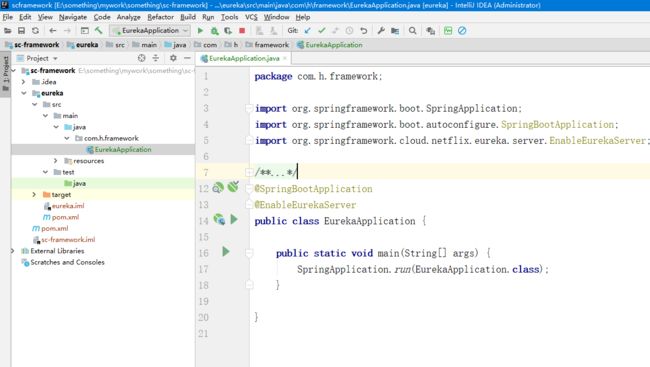Collapse the main folder
Viewport: 650px width, 367px height.
(x=45, y=116)
